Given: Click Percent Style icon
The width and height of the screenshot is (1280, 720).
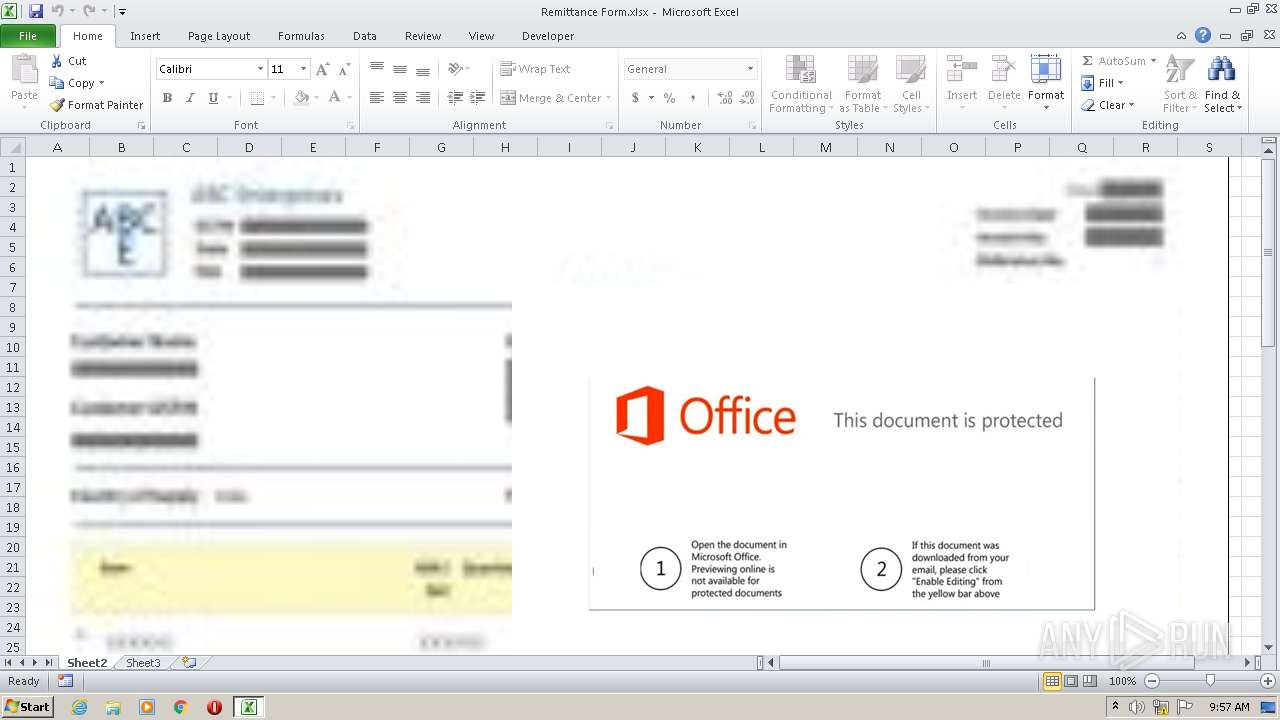Looking at the screenshot, I should (669, 98).
